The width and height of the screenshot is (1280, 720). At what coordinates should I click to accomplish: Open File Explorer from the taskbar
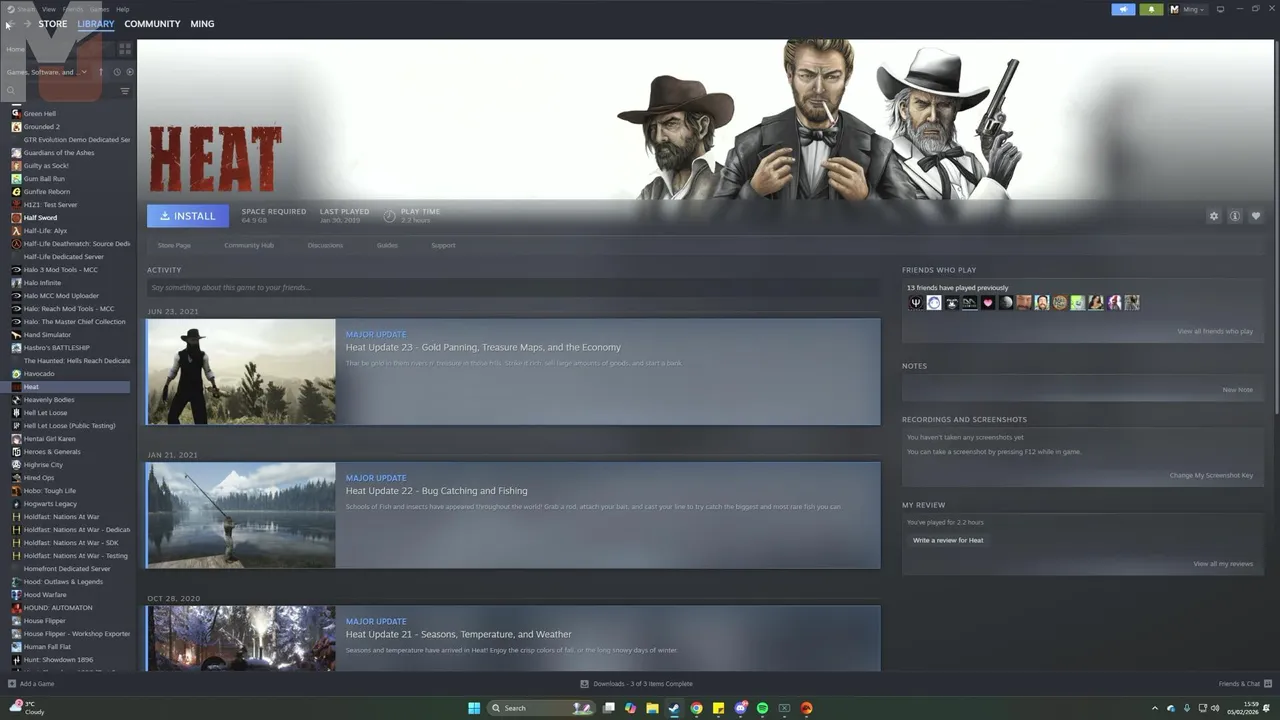click(652, 708)
